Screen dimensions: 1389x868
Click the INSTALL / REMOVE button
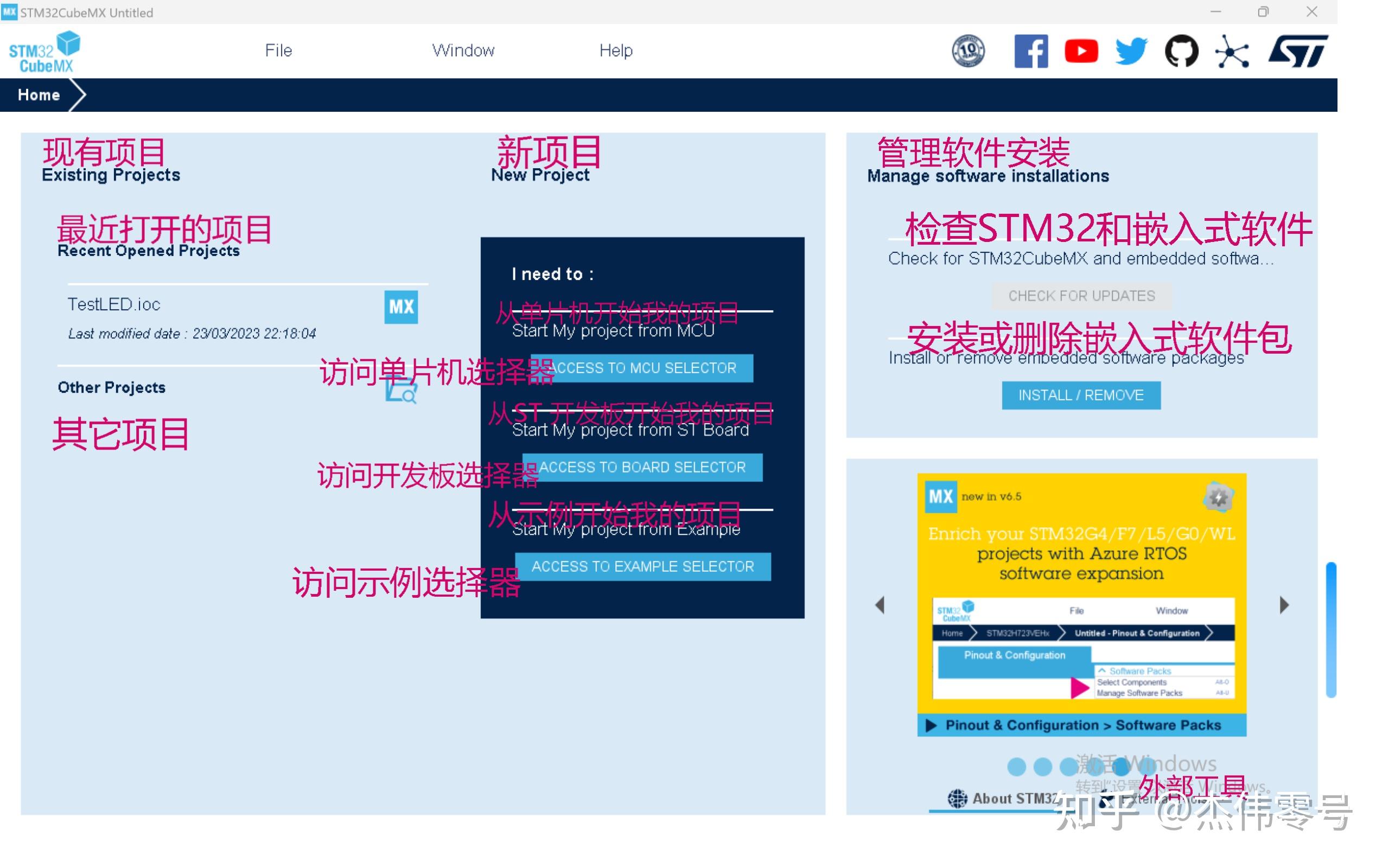(x=1080, y=395)
